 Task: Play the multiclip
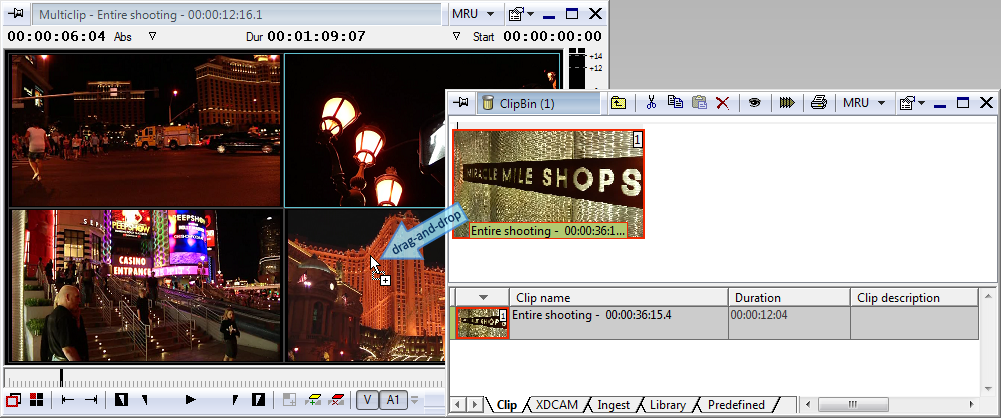click(190, 400)
